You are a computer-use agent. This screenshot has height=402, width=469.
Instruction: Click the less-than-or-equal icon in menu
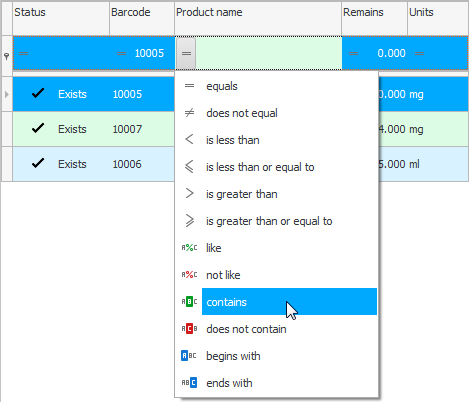[189, 167]
